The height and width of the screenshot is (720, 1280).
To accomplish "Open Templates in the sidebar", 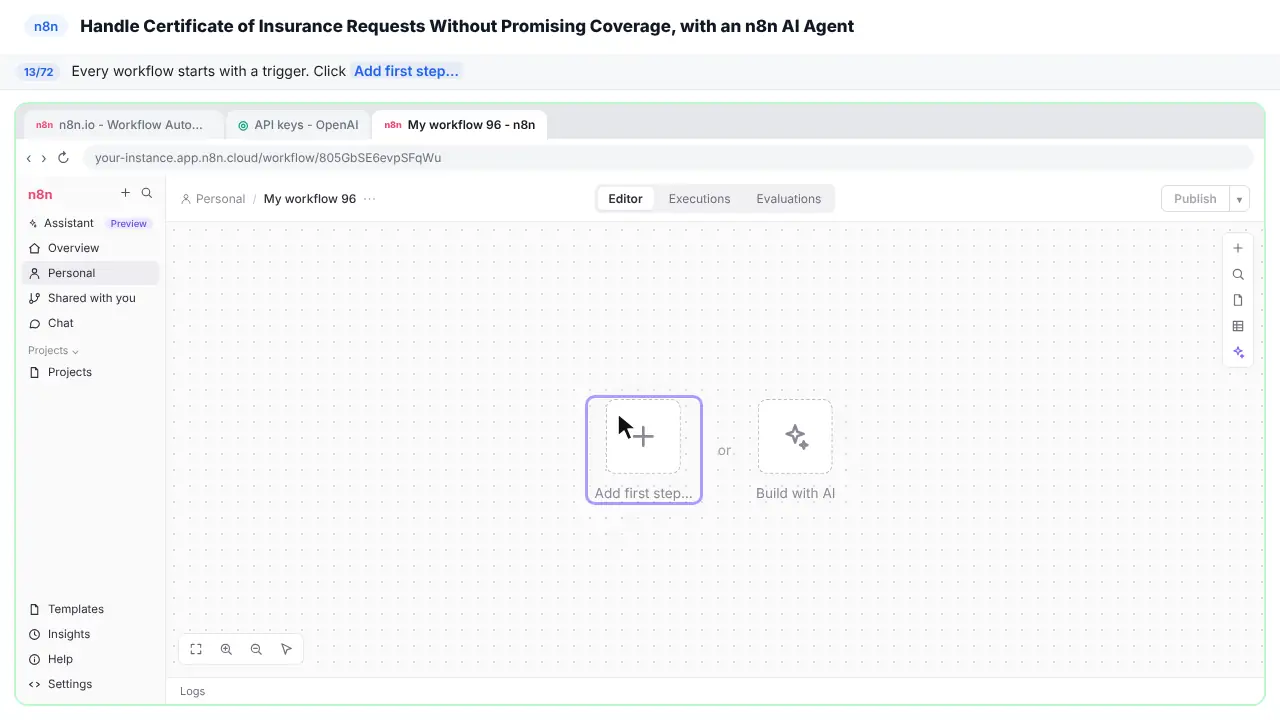I will pyautogui.click(x=90, y=609).
